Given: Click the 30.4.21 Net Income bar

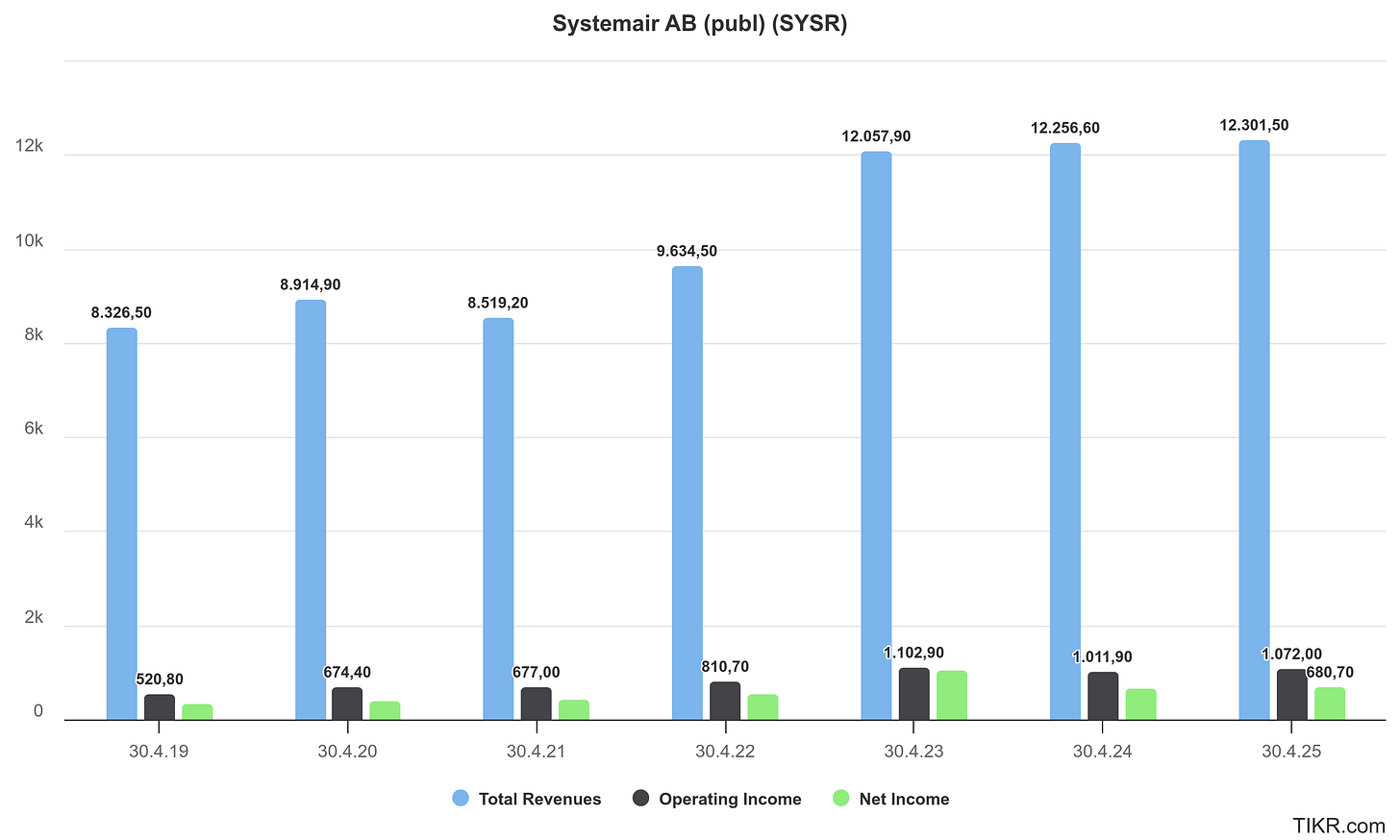Looking at the screenshot, I should (574, 710).
